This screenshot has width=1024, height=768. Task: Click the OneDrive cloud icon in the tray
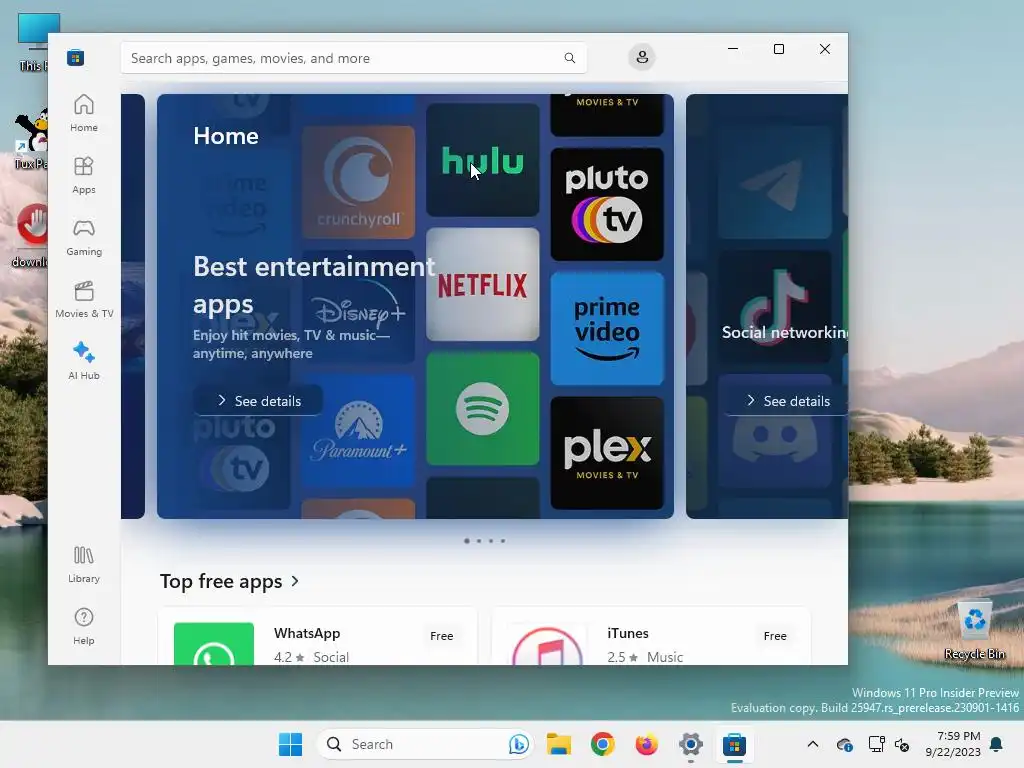click(x=844, y=744)
